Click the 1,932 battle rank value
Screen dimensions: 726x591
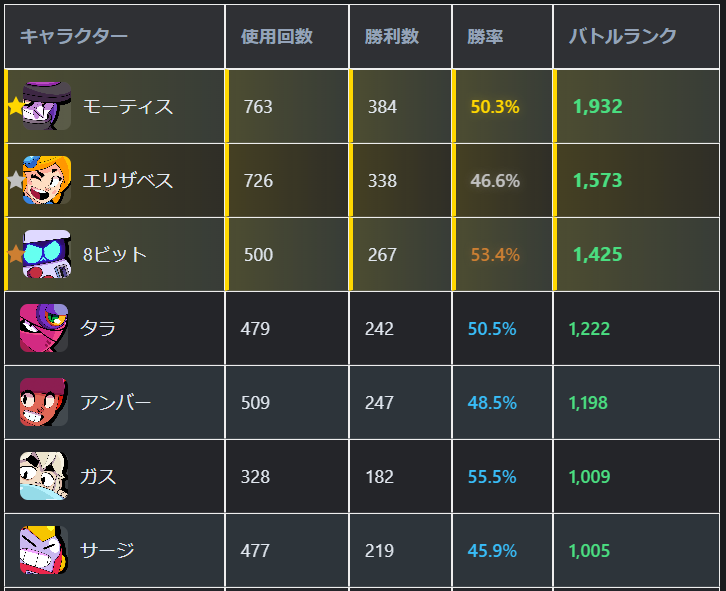[597, 107]
